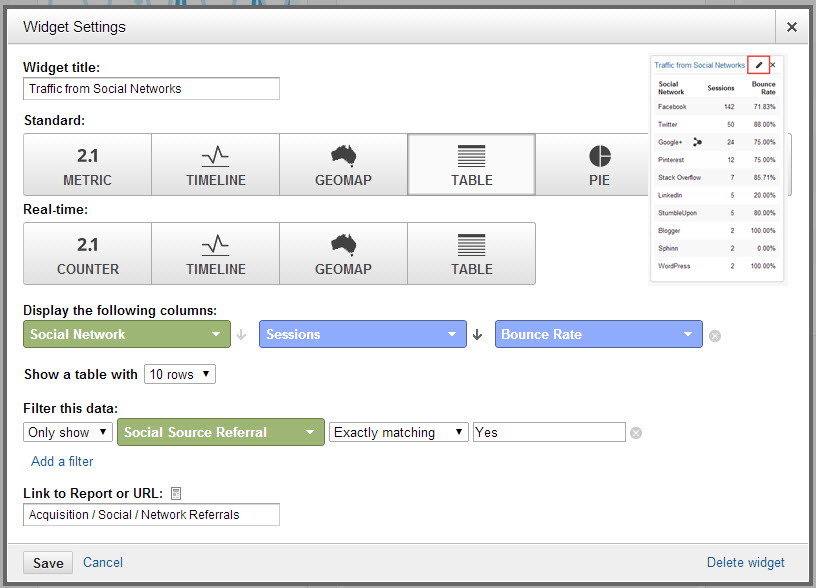Choose the real-time Timeline widget
This screenshot has width=816, height=588.
point(215,253)
